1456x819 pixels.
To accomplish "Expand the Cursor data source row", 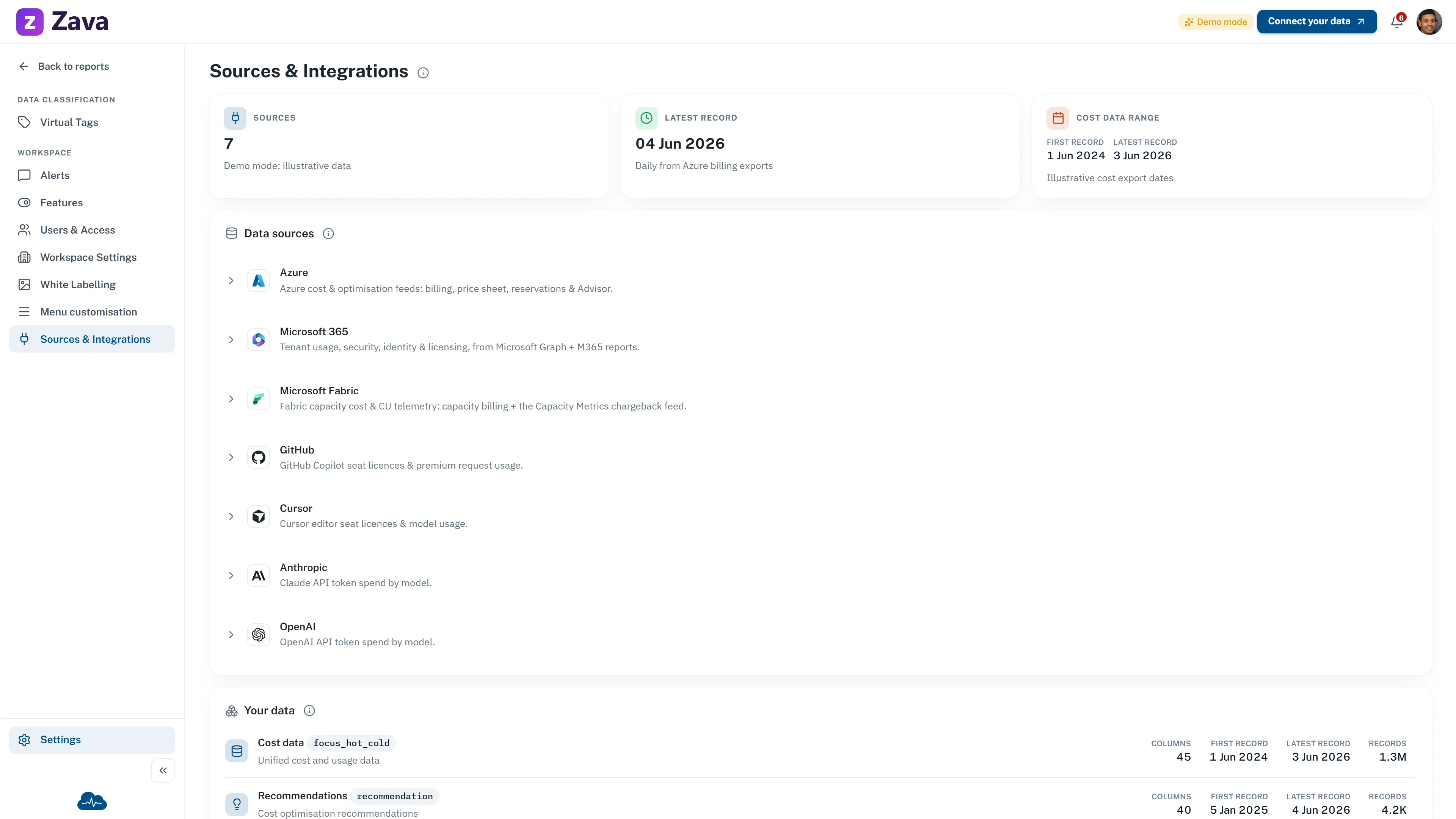I will (x=231, y=516).
